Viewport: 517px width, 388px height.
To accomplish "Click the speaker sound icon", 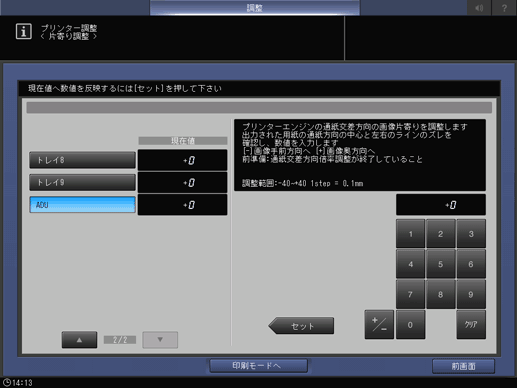I will [479, 8].
